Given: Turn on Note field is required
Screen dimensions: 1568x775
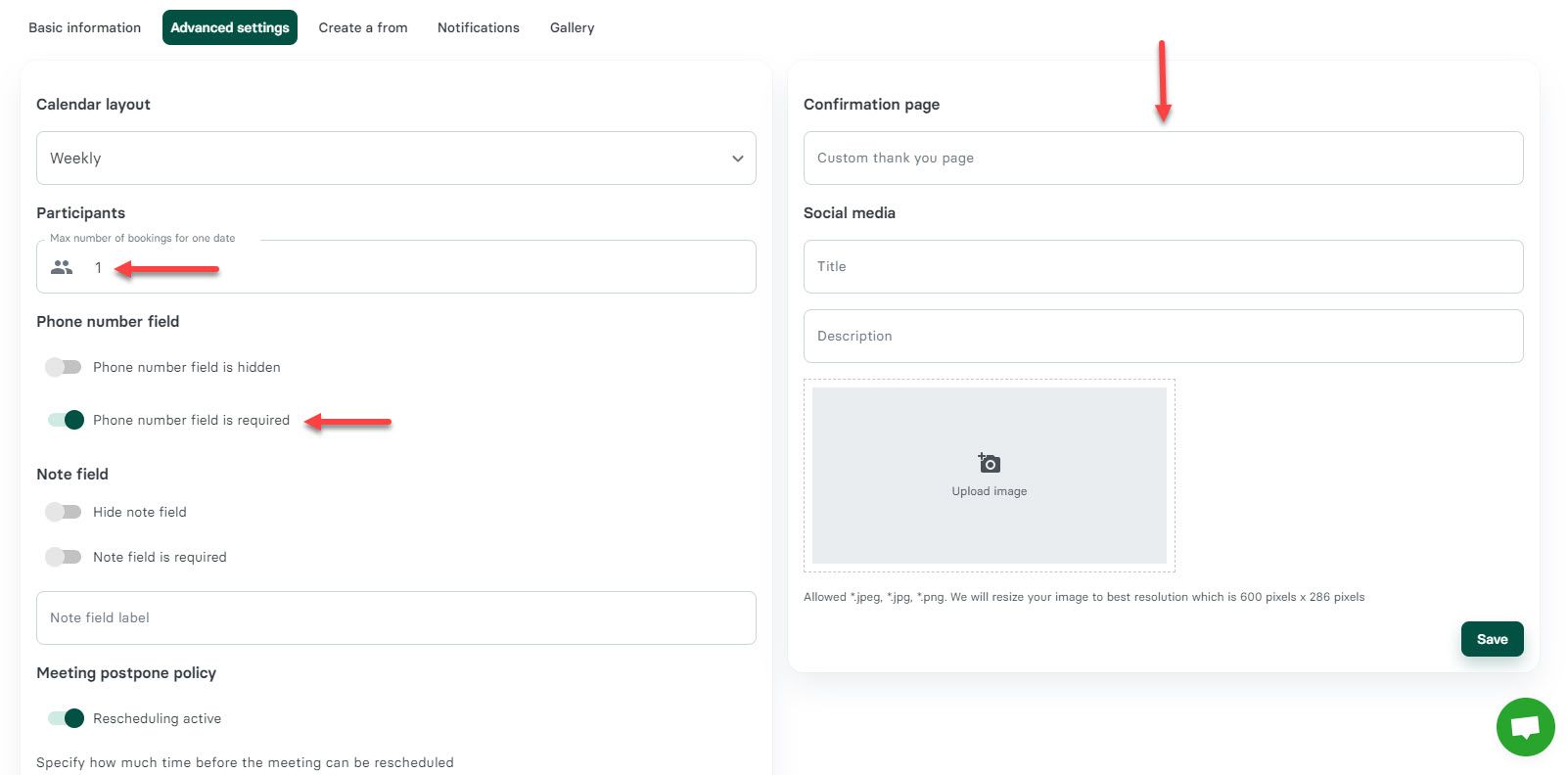Looking at the screenshot, I should click(64, 557).
